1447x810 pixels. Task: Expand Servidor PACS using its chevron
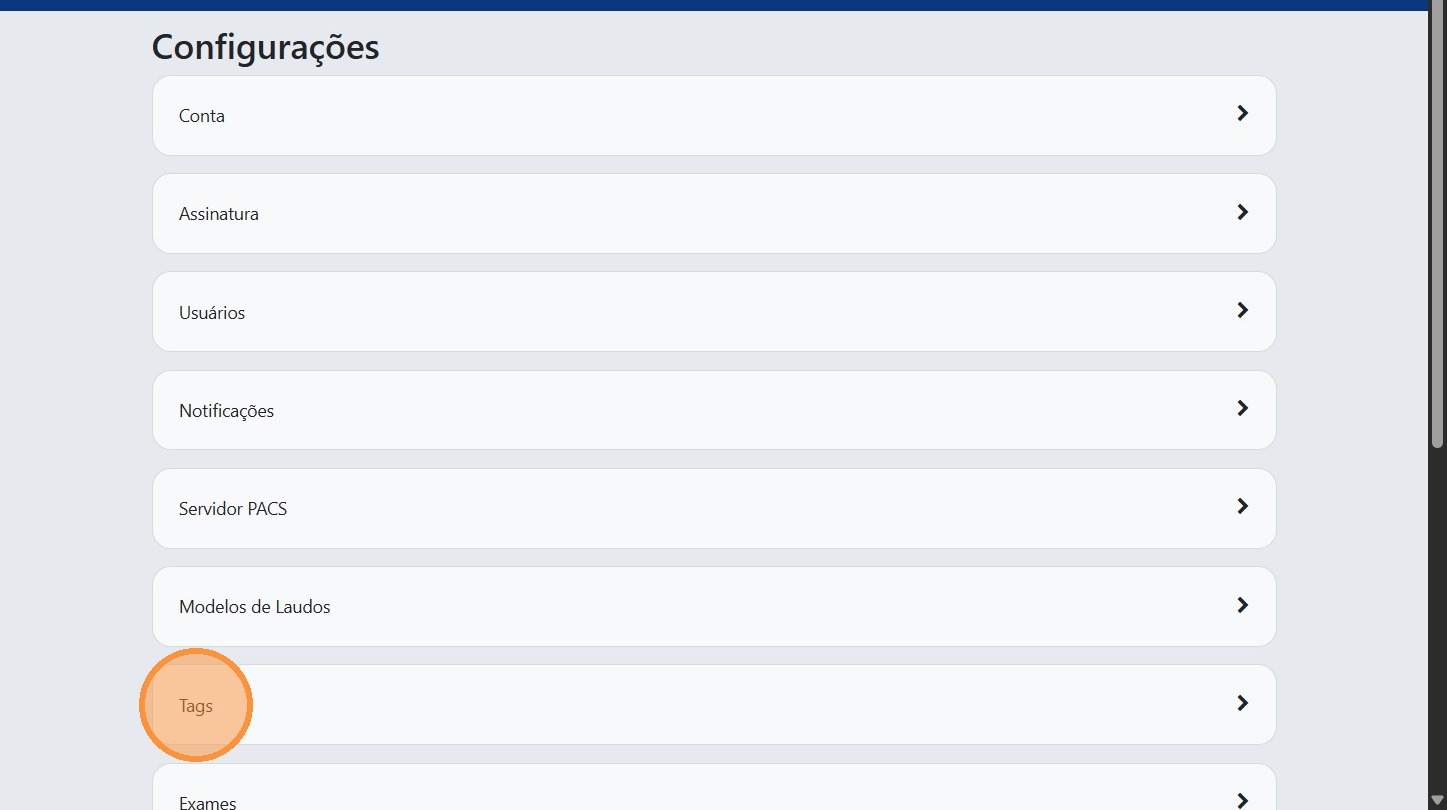tap(1242, 506)
